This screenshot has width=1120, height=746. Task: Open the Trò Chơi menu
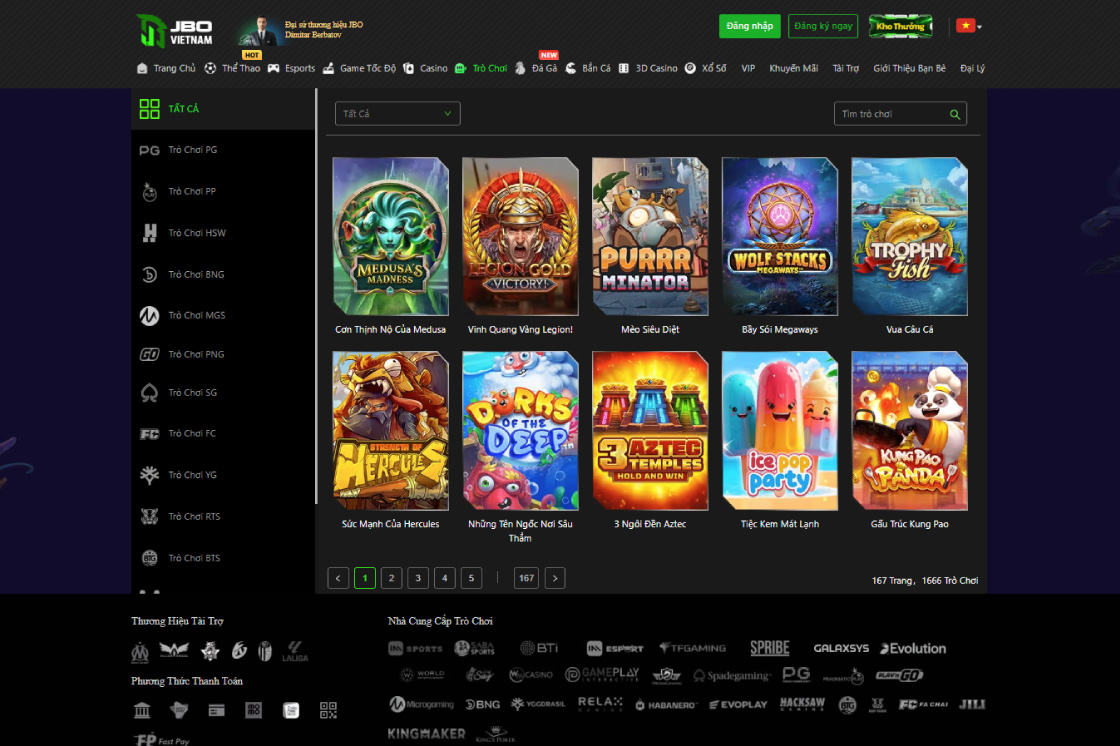481,68
